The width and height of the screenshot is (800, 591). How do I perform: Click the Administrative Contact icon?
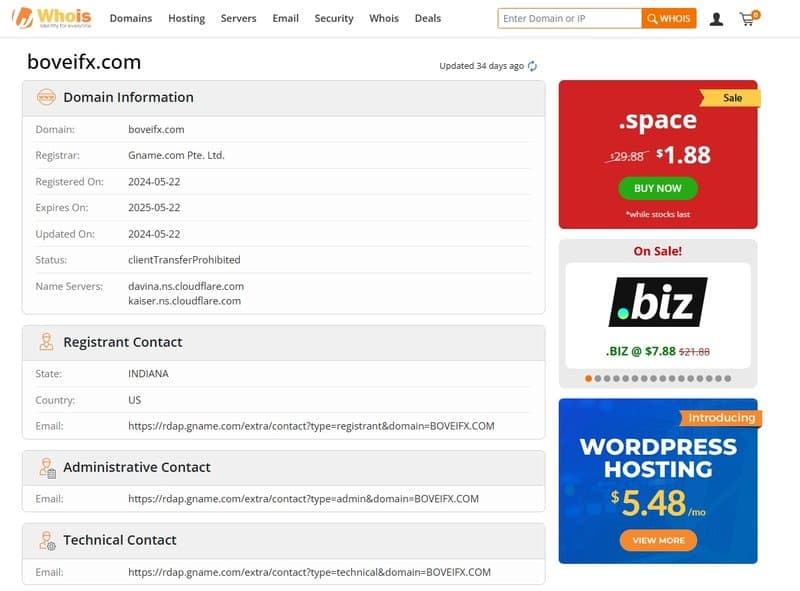tap(46, 467)
